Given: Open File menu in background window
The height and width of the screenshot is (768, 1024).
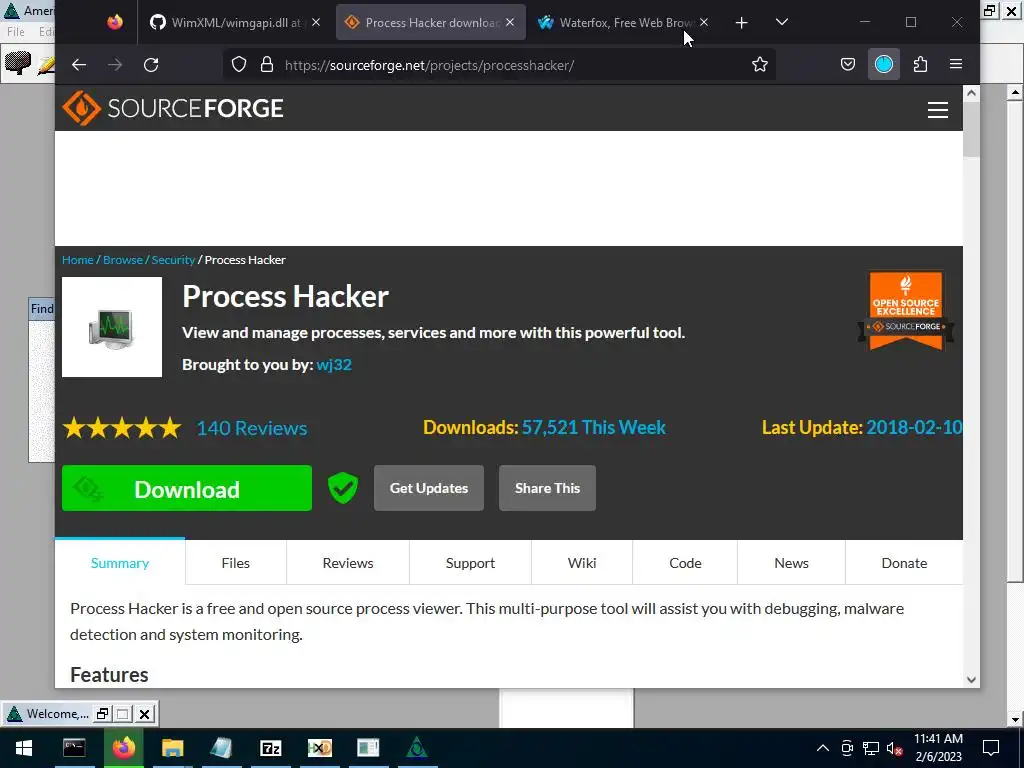Looking at the screenshot, I should pos(16,31).
